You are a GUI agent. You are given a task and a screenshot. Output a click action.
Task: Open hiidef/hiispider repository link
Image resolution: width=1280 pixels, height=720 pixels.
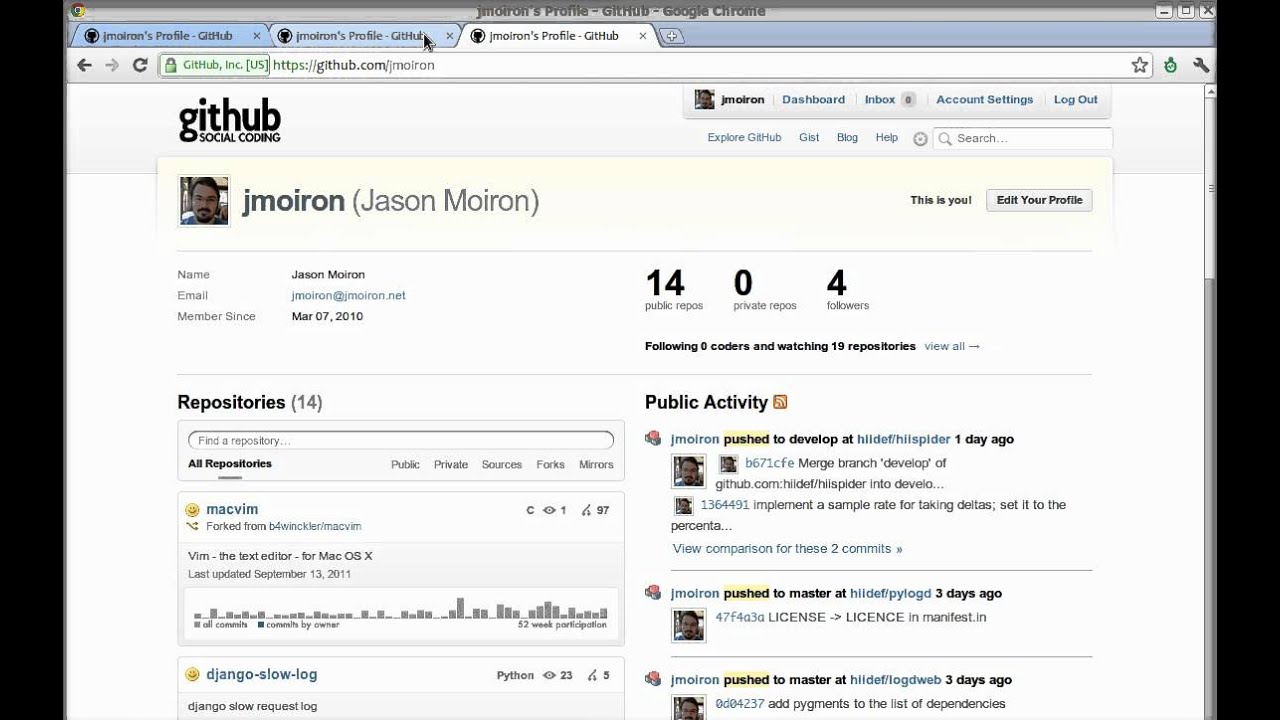pos(904,439)
